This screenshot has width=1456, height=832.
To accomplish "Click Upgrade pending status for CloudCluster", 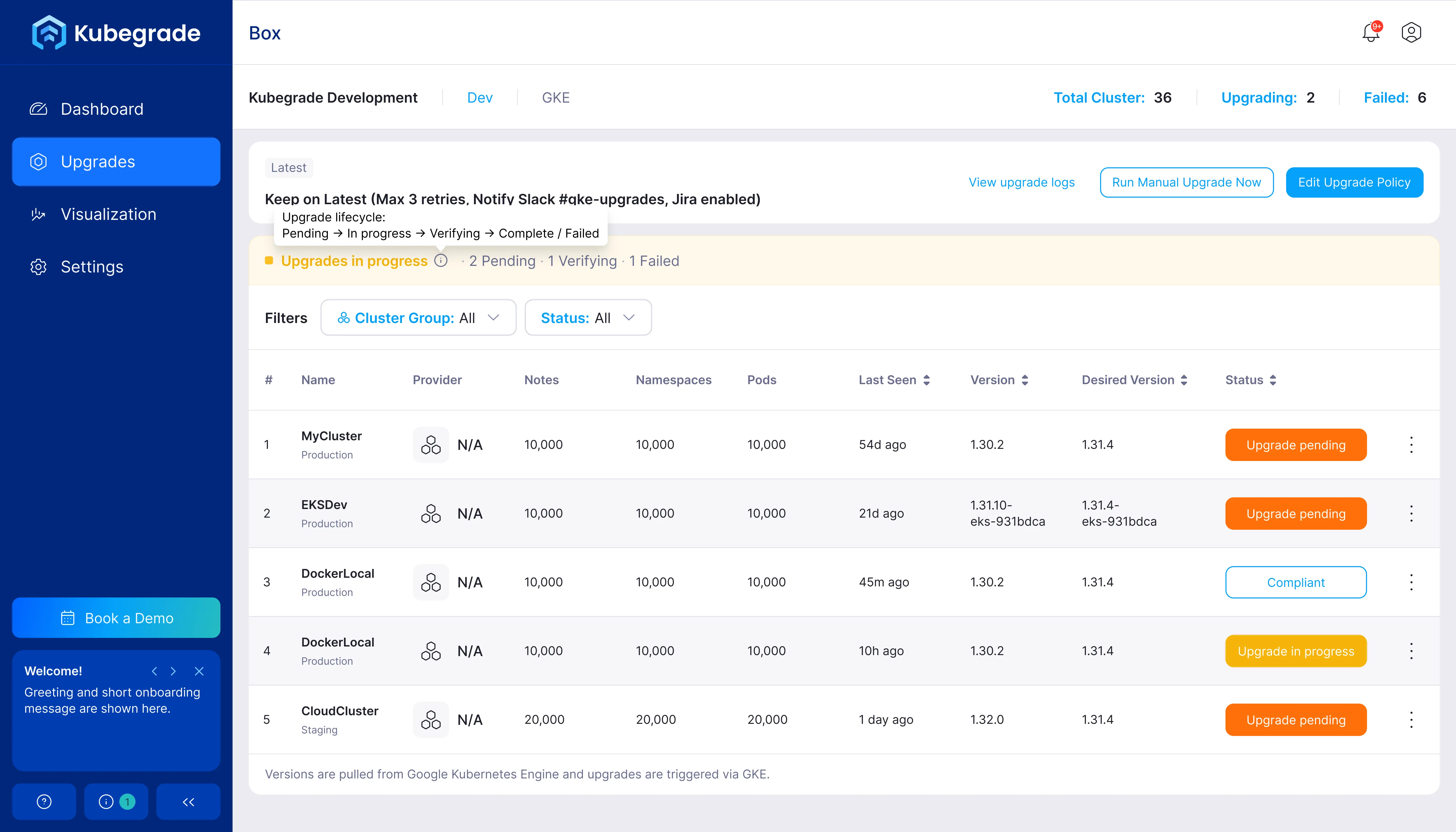I will (x=1295, y=720).
